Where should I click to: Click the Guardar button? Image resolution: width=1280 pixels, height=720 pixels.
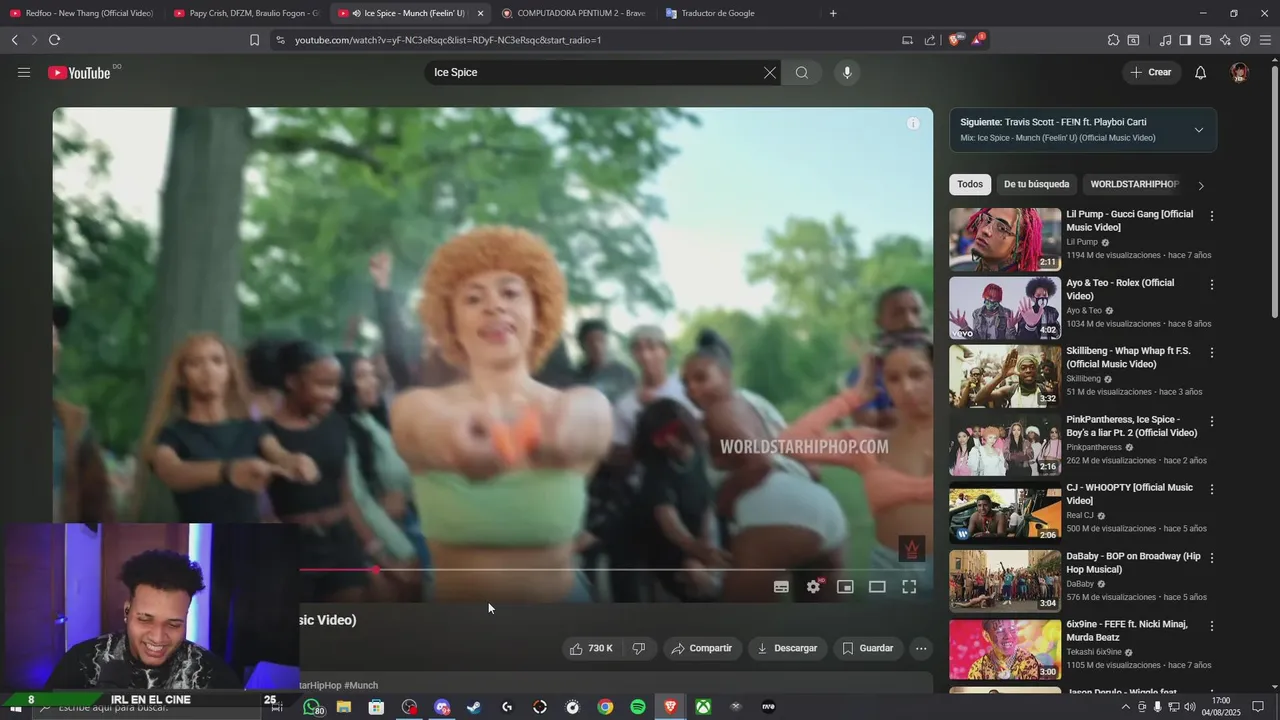click(x=868, y=648)
